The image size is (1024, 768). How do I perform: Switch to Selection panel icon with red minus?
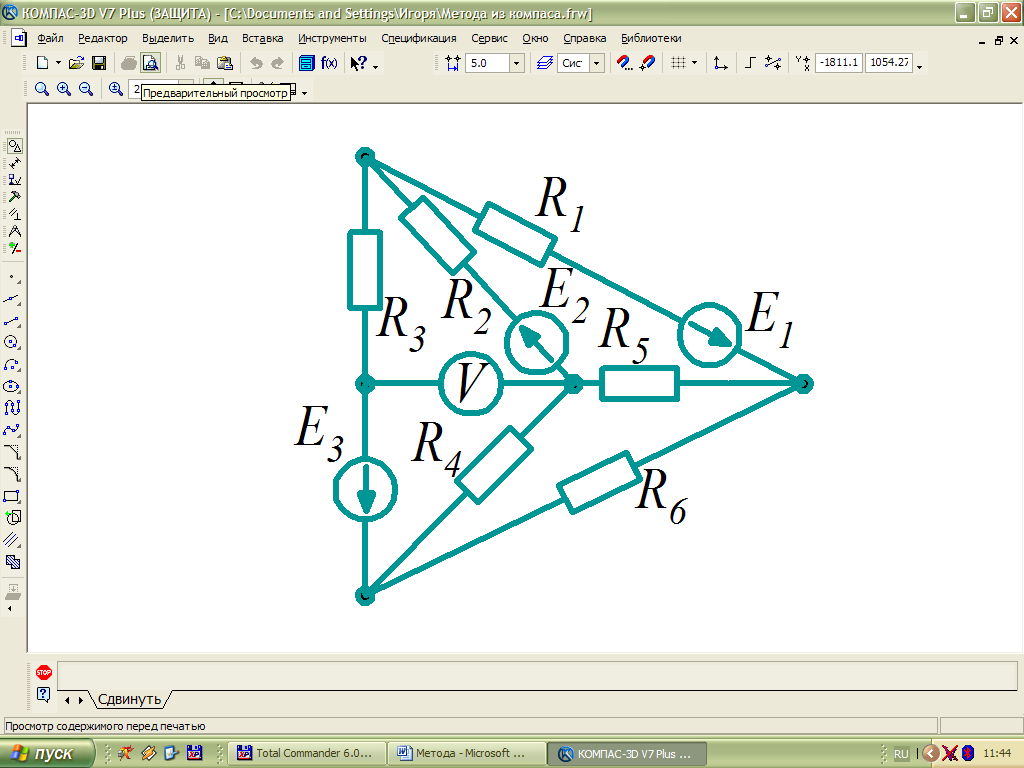tap(14, 248)
